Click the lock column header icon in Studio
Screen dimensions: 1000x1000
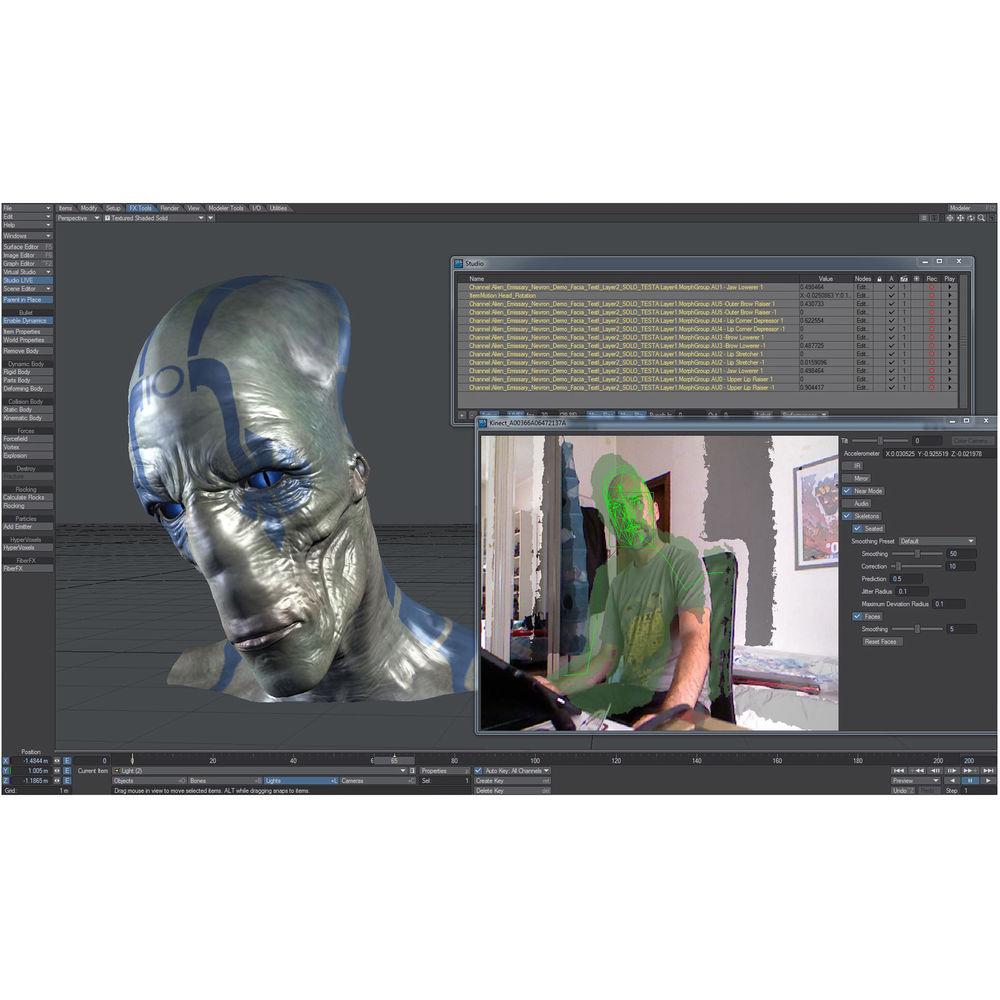(x=879, y=278)
